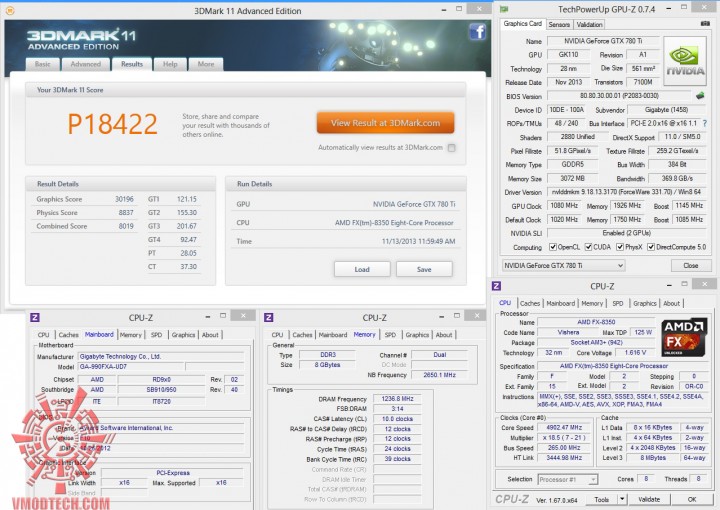The width and height of the screenshot is (720, 510).
Task: Click the DRAM Frequency value 1236.8 MHz
Action: point(397,398)
